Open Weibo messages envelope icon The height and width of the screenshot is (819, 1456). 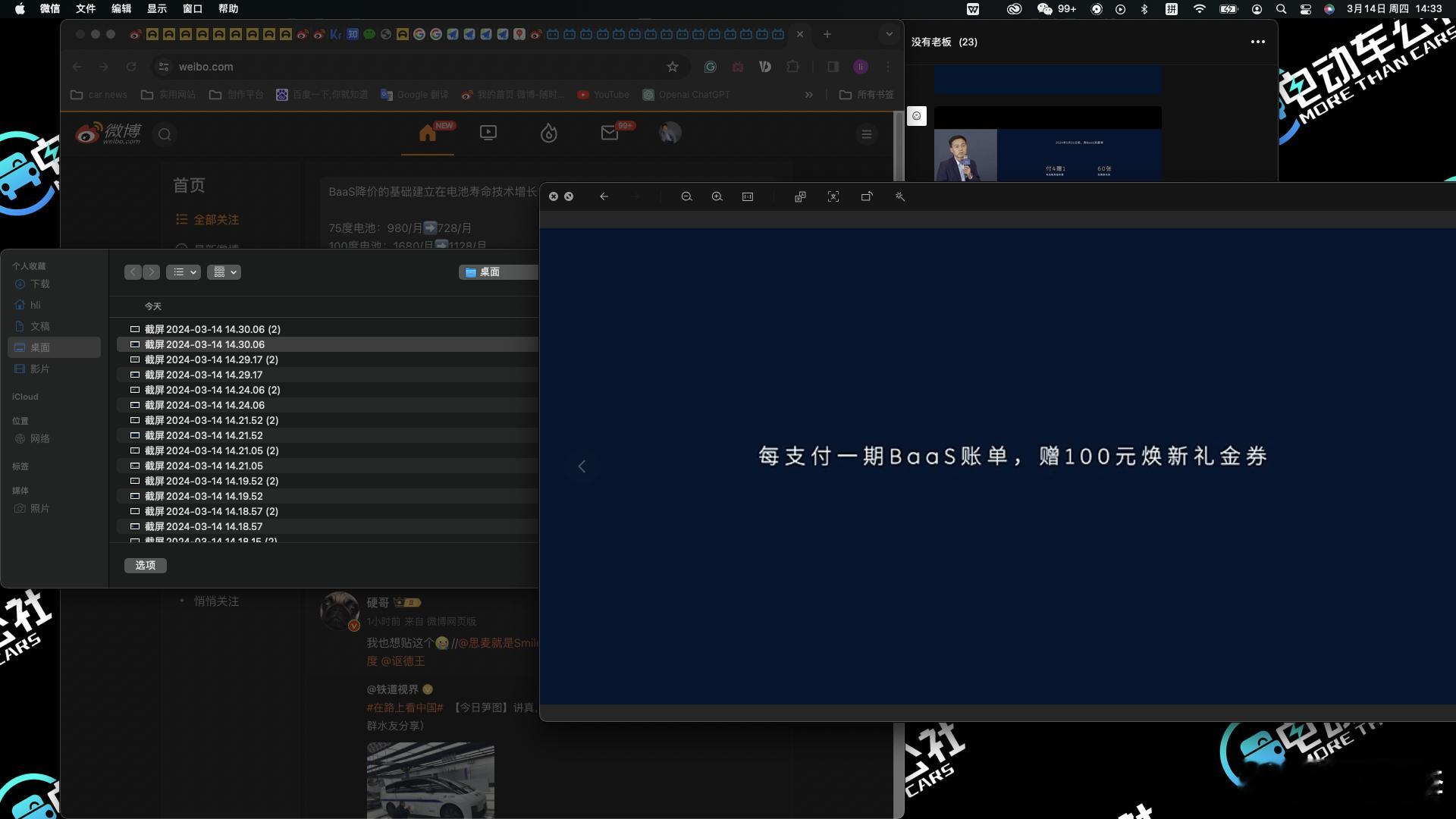(x=610, y=133)
